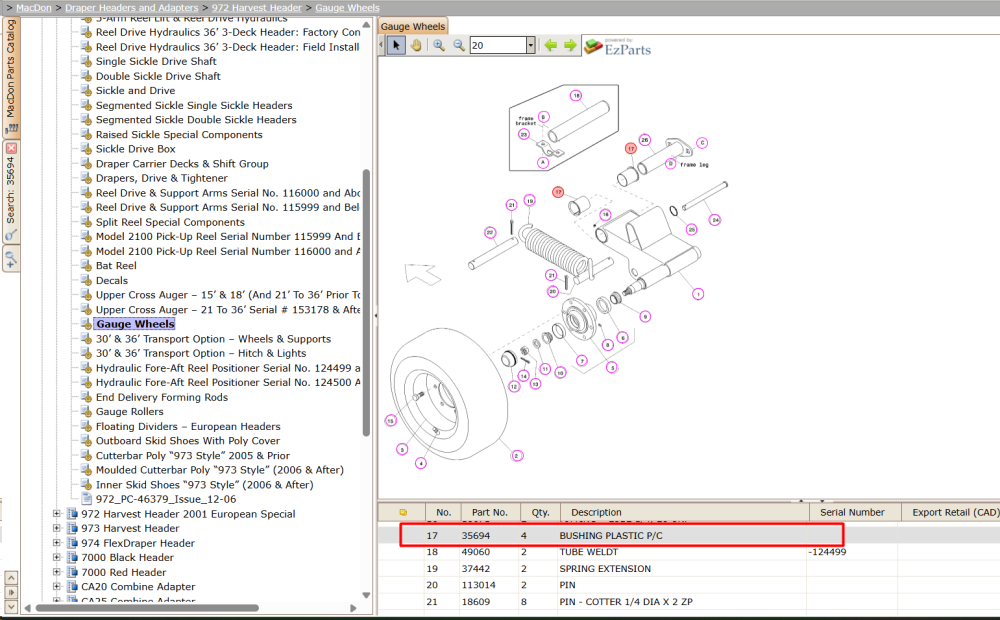The image size is (1000, 620).
Task: Select Sickle Drive Box tree item
Action: pos(135,149)
